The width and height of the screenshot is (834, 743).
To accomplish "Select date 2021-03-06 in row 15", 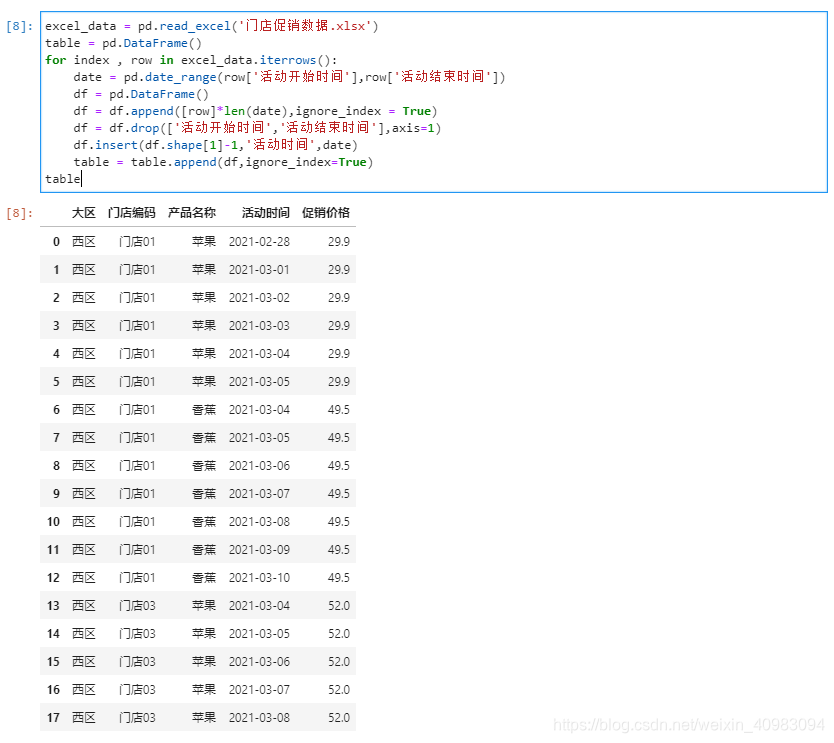I will tap(259, 662).
